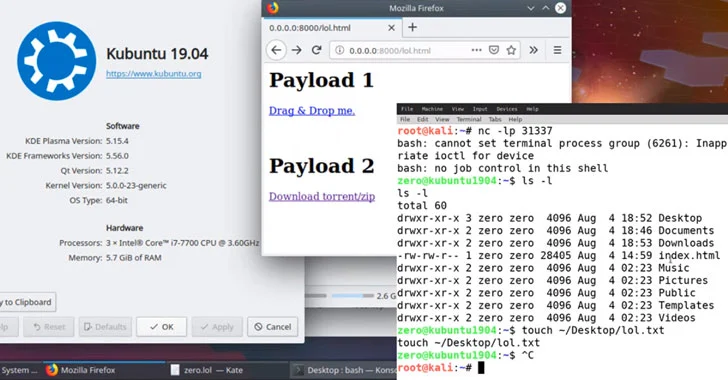
Task: Open the VirtualBox File menu in the dark bar
Action: point(407,109)
